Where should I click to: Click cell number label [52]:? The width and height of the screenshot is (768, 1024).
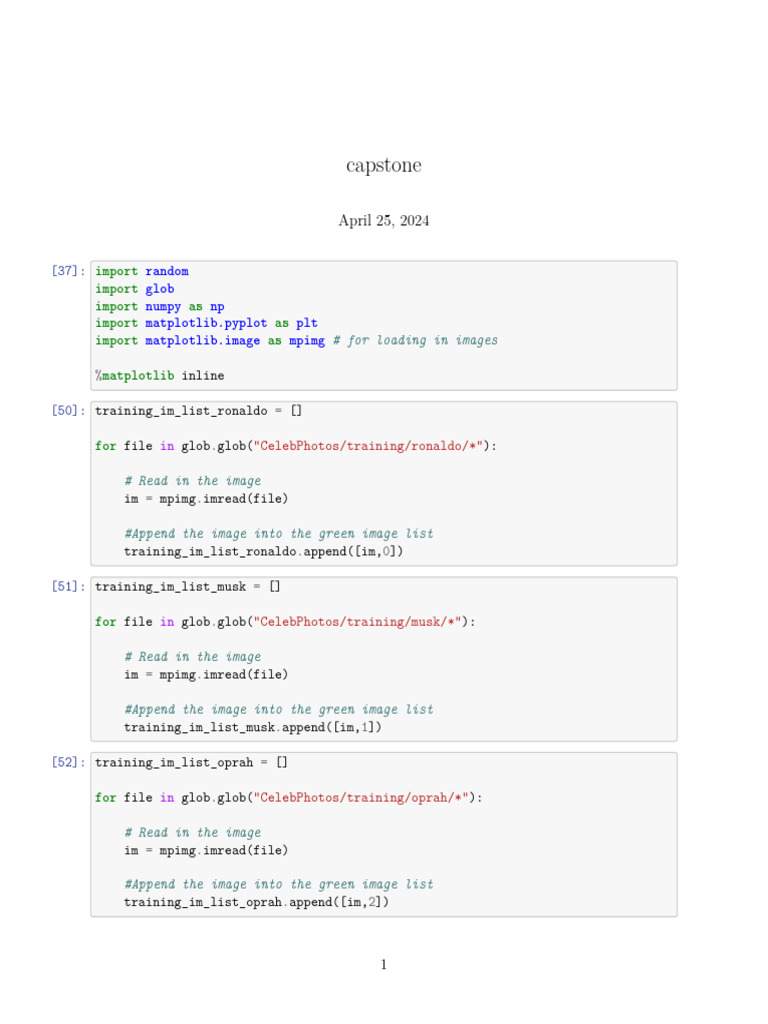(x=69, y=761)
